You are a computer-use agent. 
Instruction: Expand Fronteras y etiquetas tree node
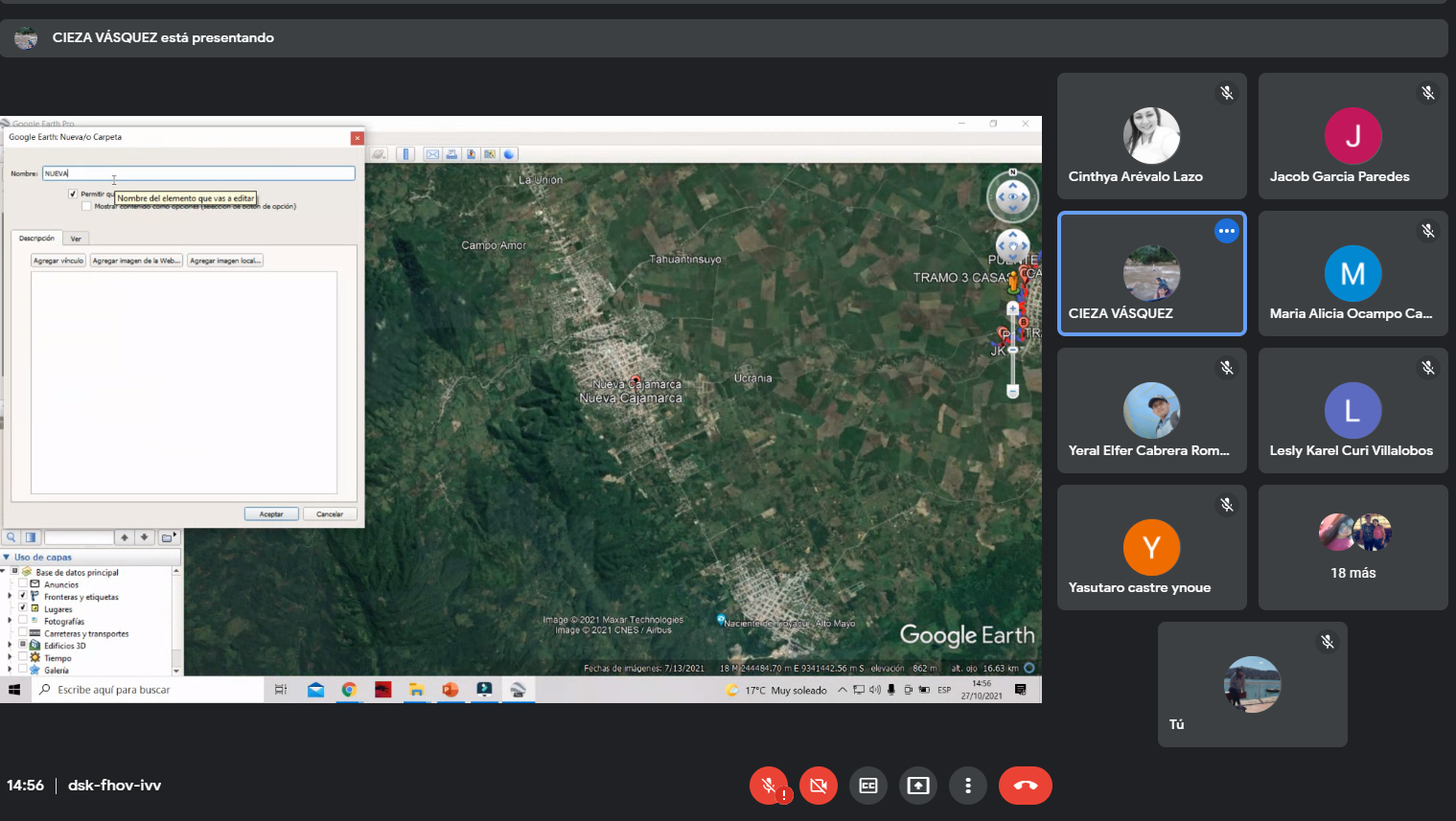pyautogui.click(x=10, y=596)
